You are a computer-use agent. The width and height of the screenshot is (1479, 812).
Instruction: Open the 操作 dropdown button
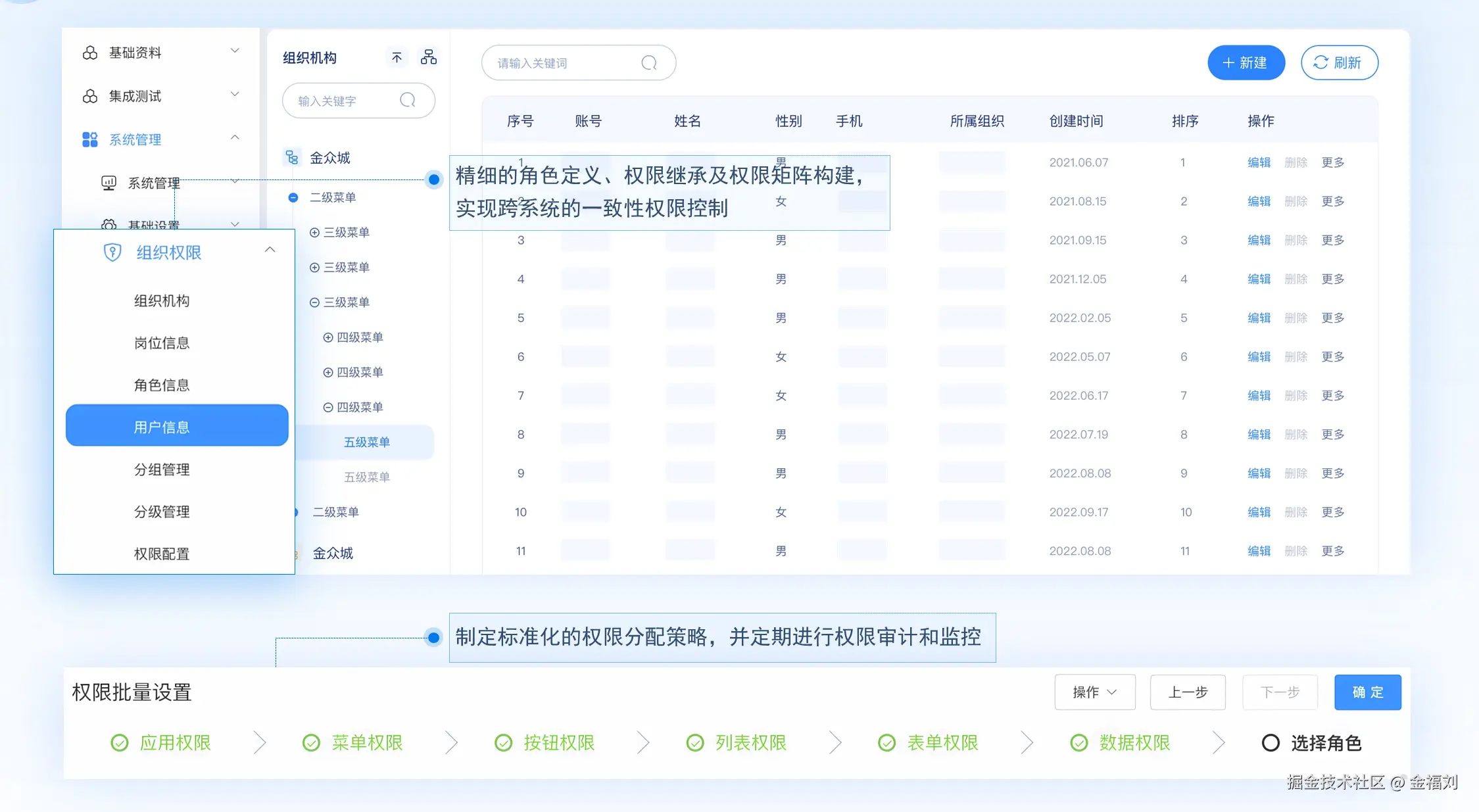coord(1094,692)
